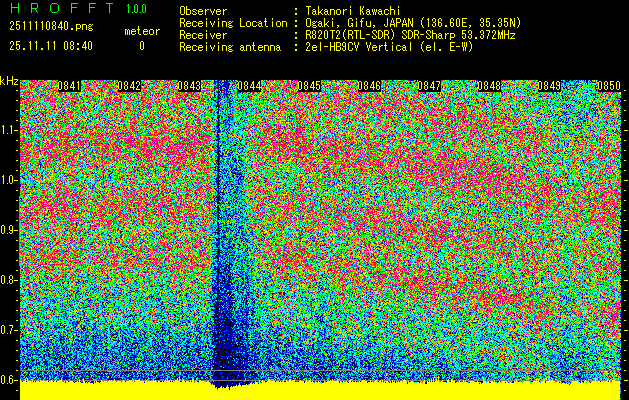629x400 pixels.
Task: Click the Receiving antenna field label
Action: pyautogui.click(x=230, y=47)
